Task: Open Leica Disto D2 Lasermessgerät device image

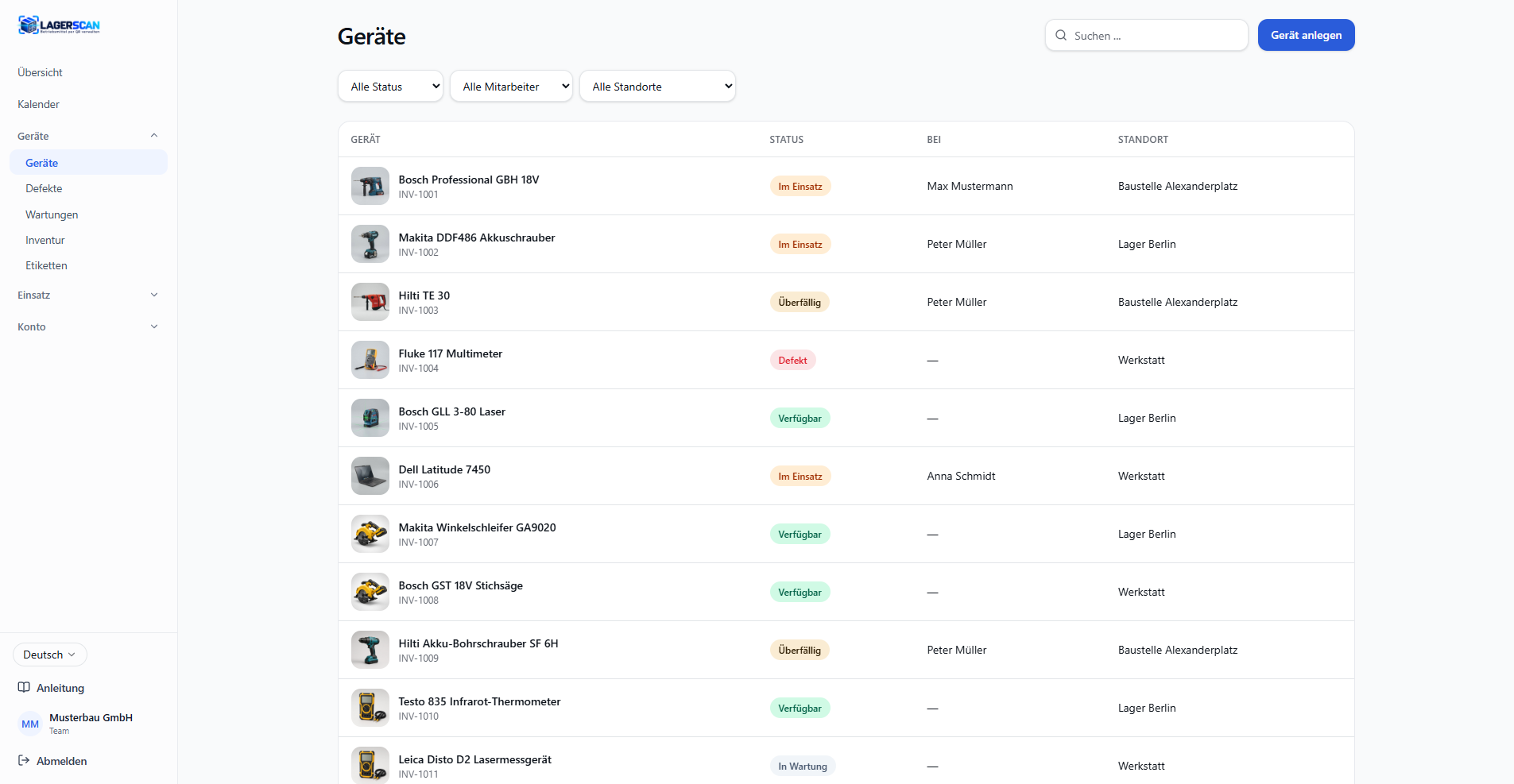Action: (x=370, y=765)
